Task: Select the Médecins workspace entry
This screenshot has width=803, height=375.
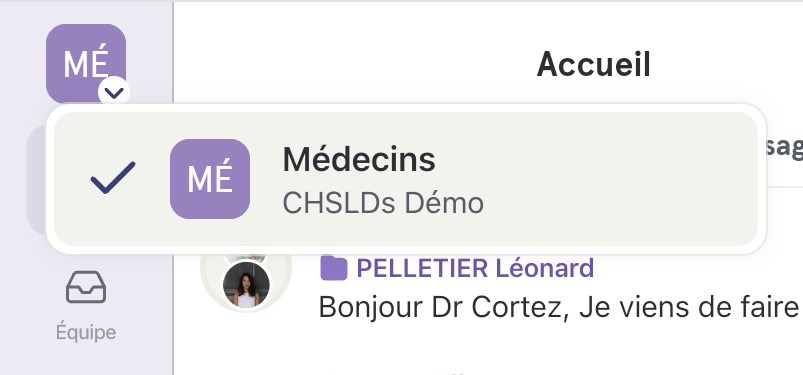Action: (x=406, y=179)
